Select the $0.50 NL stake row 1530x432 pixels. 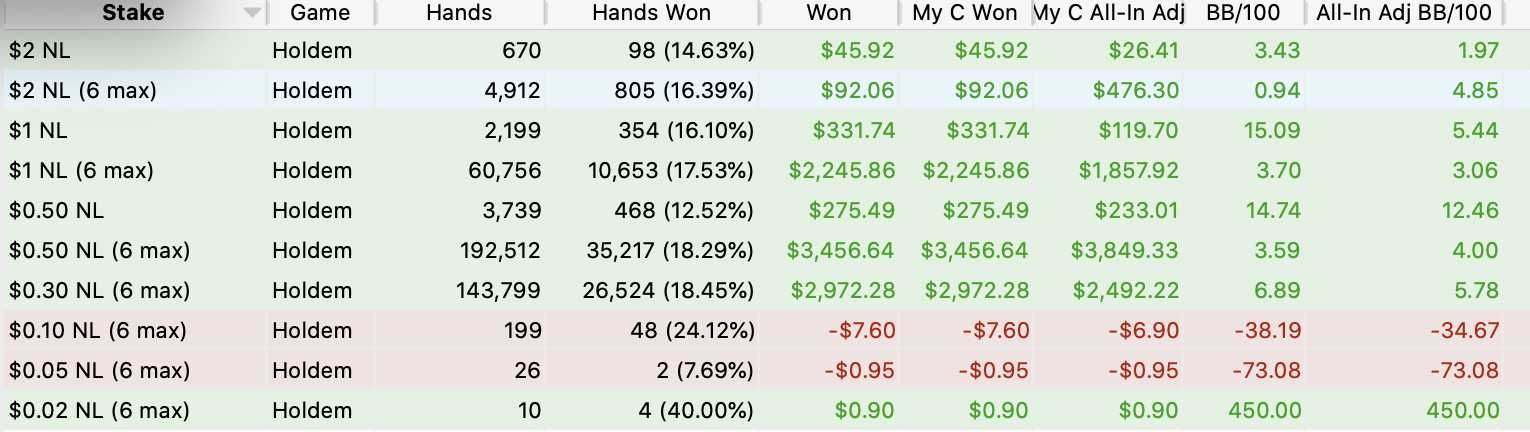coord(765,210)
